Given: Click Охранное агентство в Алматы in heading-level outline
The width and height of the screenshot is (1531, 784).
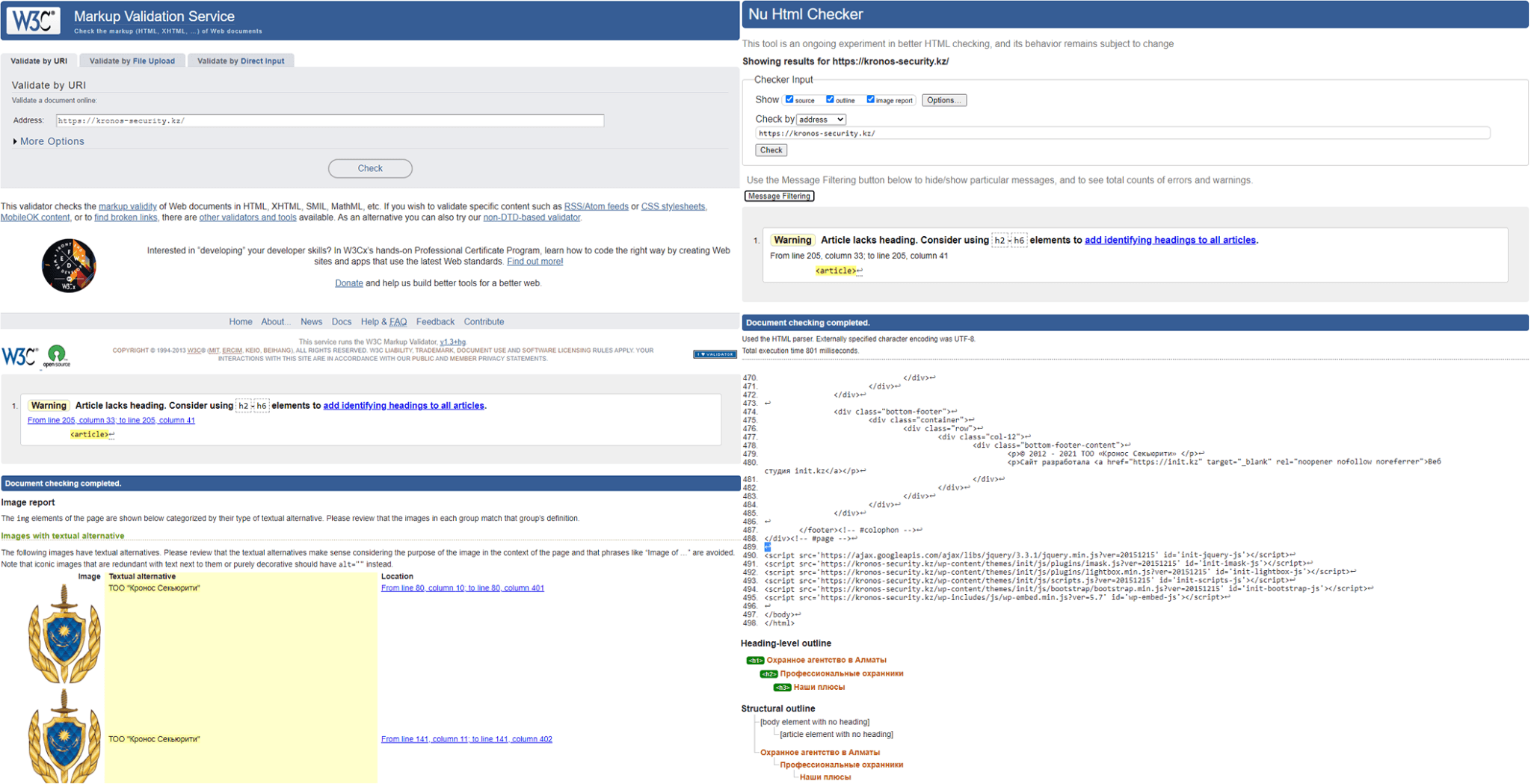Looking at the screenshot, I should click(x=826, y=661).
